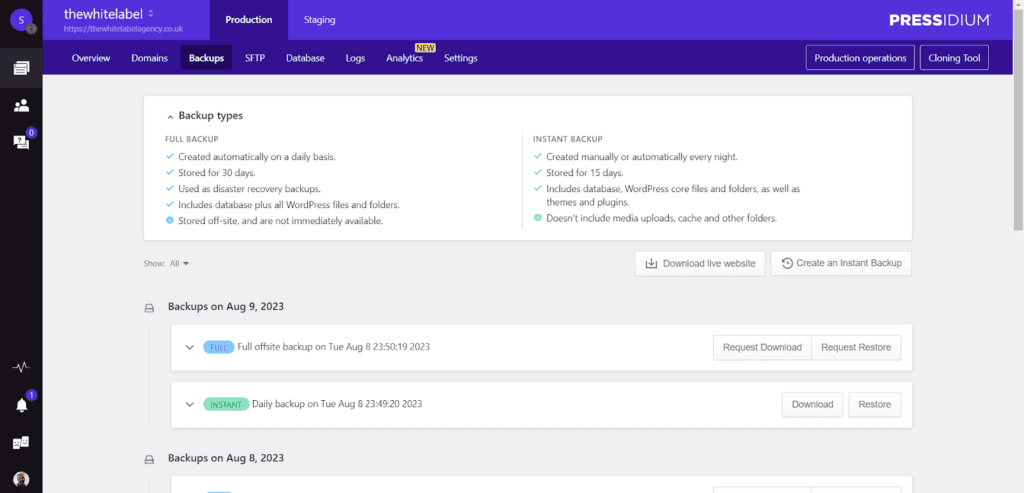Image resolution: width=1024 pixels, height=493 pixels.
Task: Click the Pressidium logo
Action: 940,20
